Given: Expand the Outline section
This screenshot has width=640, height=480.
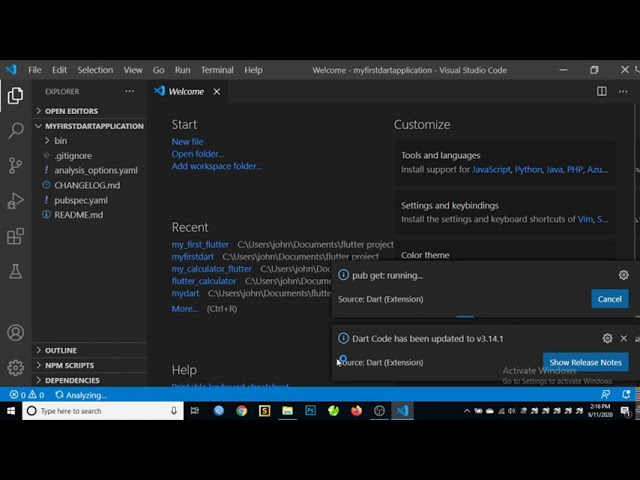Looking at the screenshot, I should [90, 350].
